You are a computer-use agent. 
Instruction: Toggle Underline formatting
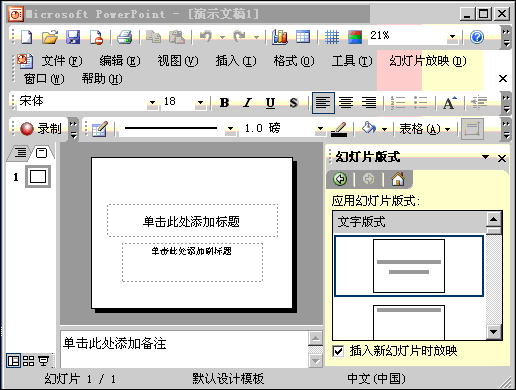(x=270, y=102)
